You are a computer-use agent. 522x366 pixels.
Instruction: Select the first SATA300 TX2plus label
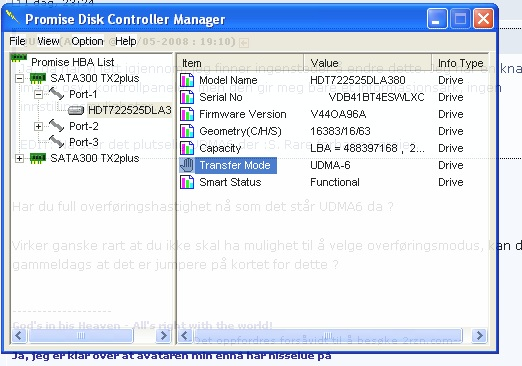pyautogui.click(x=95, y=78)
